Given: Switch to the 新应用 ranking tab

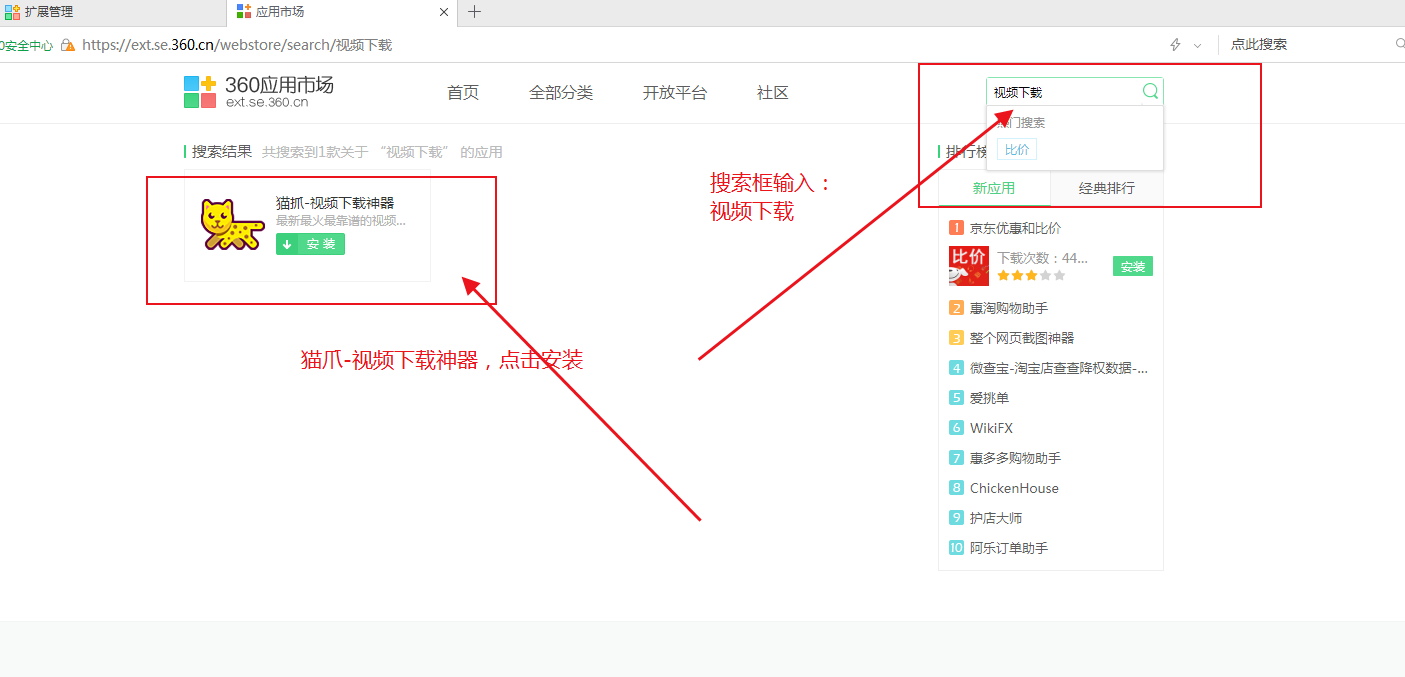Looking at the screenshot, I should pyautogui.click(x=994, y=188).
